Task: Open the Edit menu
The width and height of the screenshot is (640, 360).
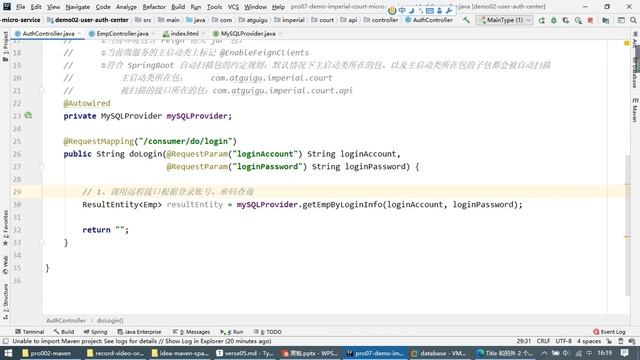Action: coord(36,7)
